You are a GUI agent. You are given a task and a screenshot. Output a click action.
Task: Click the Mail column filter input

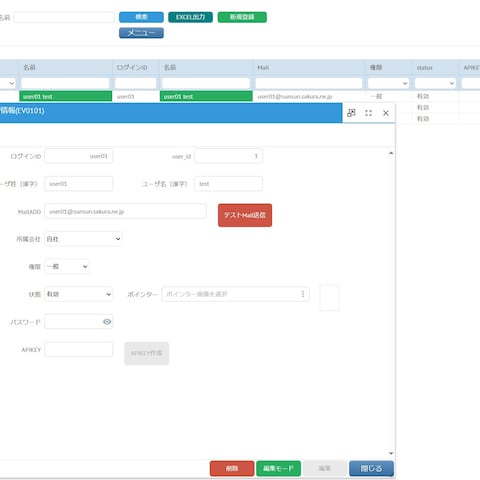pyautogui.click(x=309, y=83)
